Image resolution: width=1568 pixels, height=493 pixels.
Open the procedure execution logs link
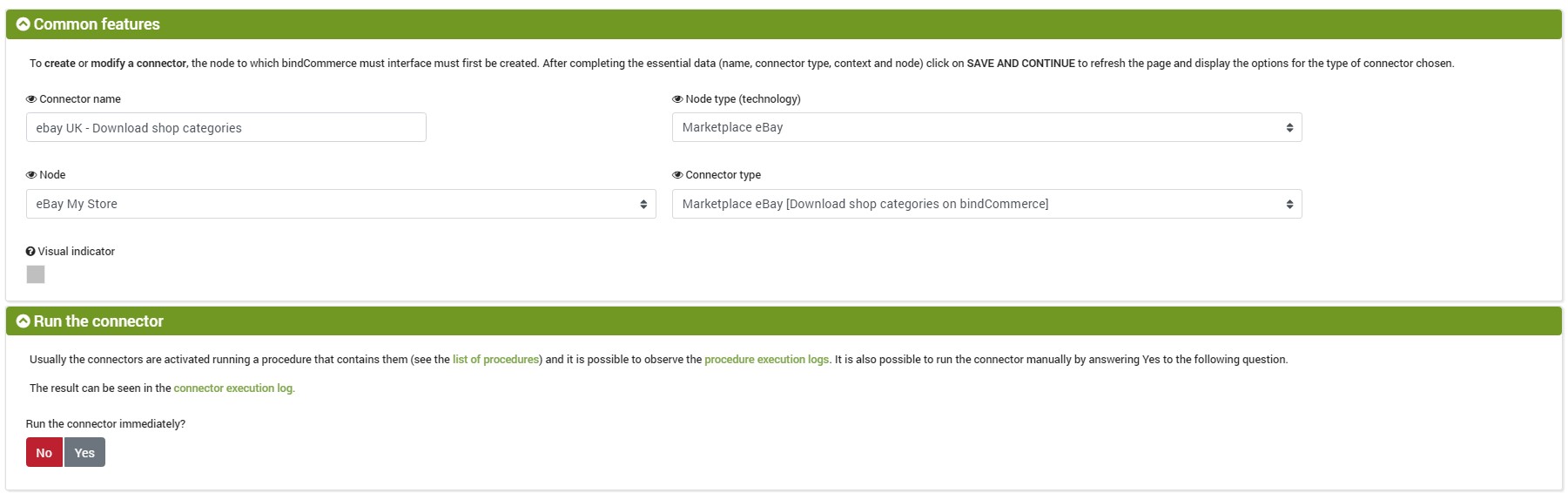click(x=766, y=360)
